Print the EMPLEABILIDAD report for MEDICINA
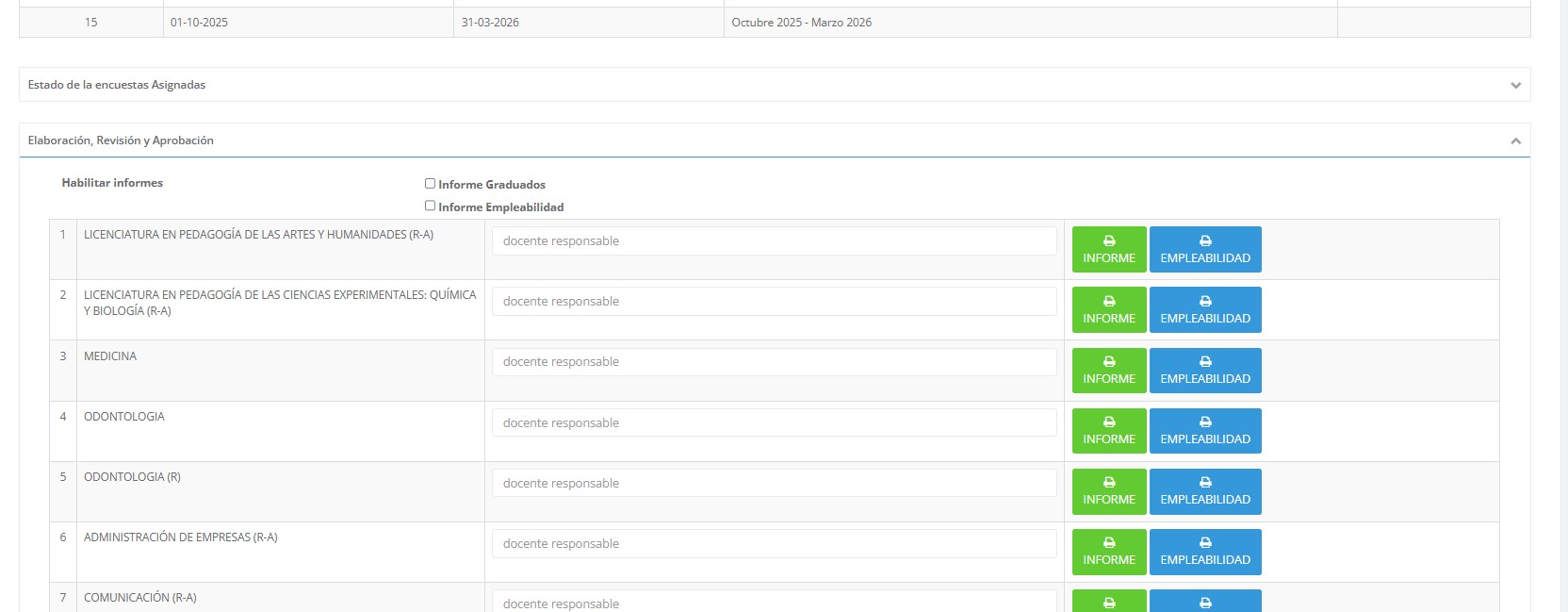Image resolution: width=1568 pixels, height=612 pixels. [1205, 370]
